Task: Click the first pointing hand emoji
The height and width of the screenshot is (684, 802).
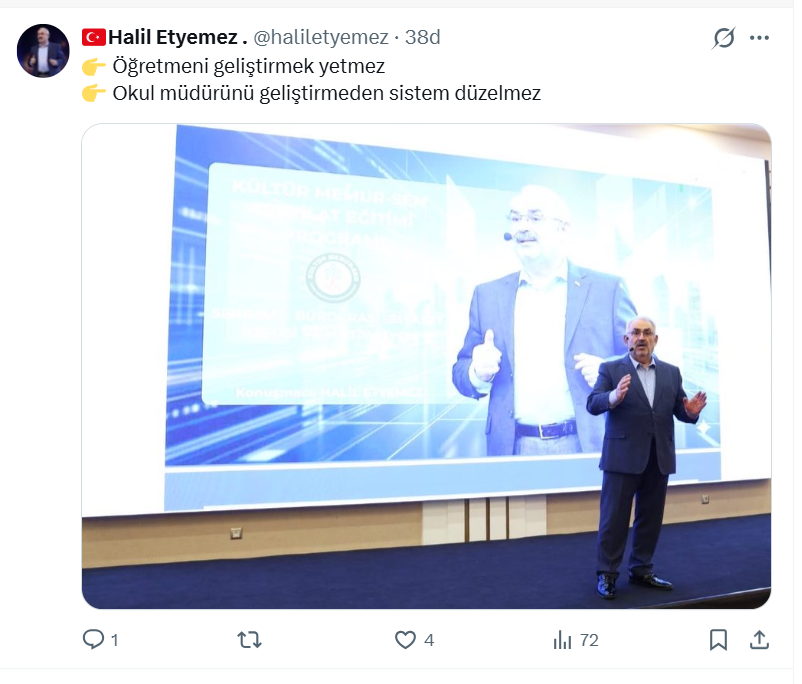Action: click(x=94, y=67)
